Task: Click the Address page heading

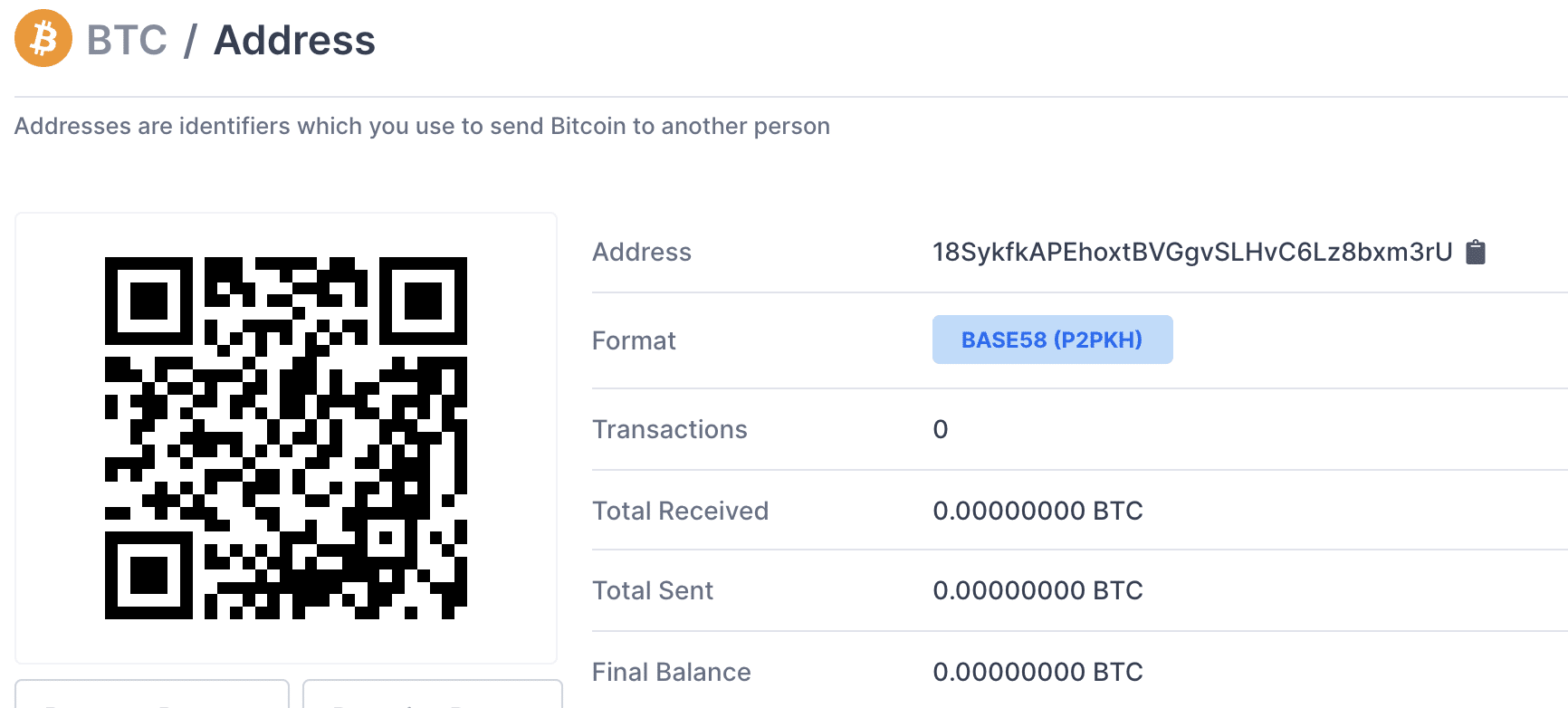Action: (294, 40)
